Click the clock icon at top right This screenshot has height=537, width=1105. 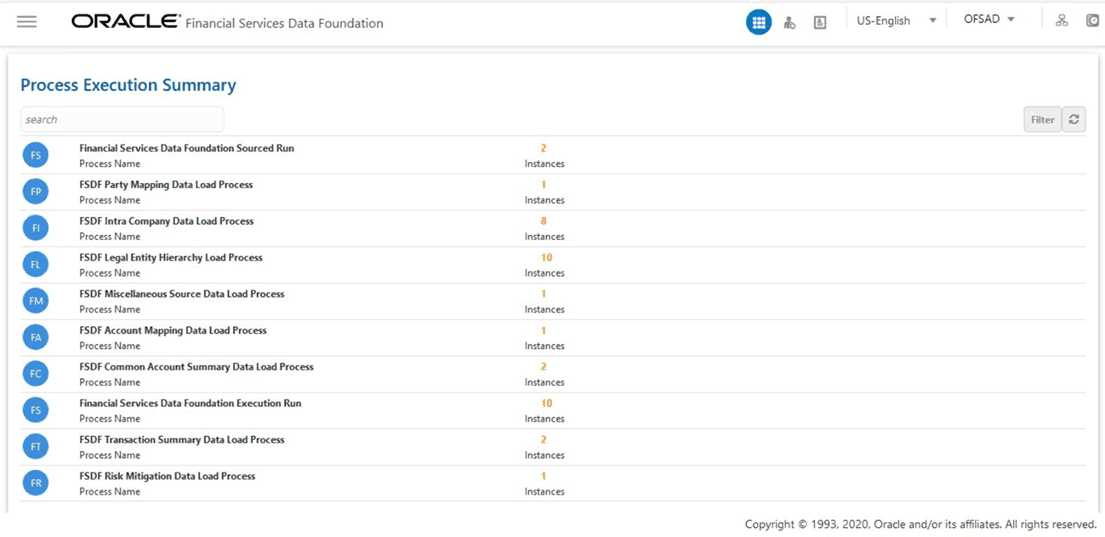[x=1092, y=21]
